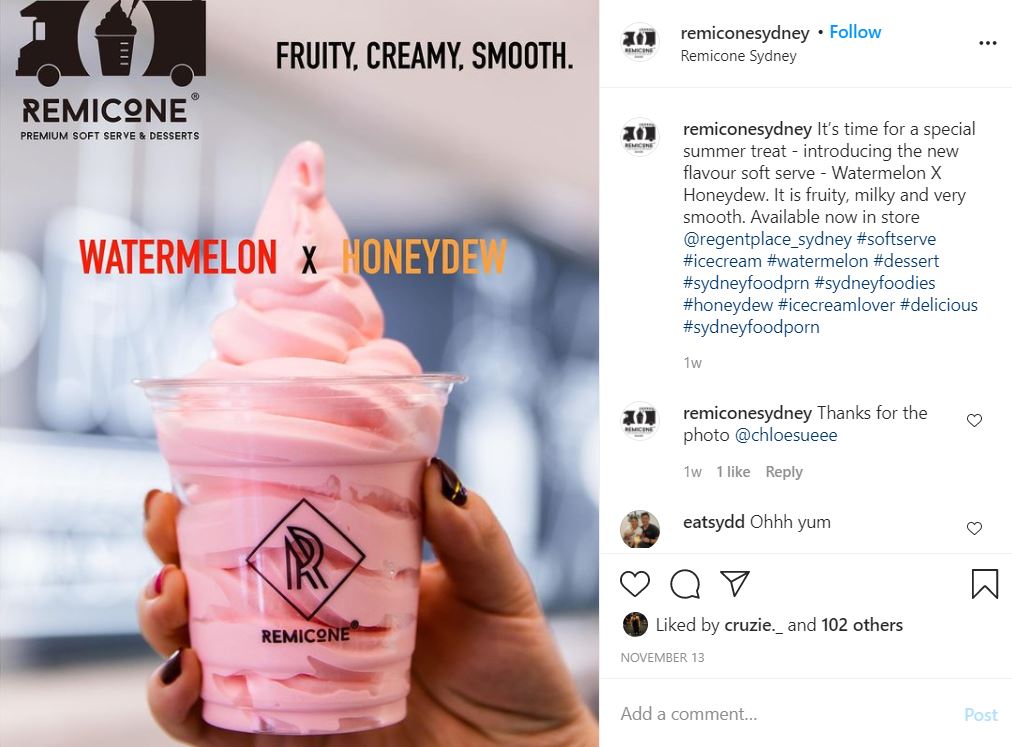
Task: Show the list of '102 others' likes
Action: click(x=862, y=625)
